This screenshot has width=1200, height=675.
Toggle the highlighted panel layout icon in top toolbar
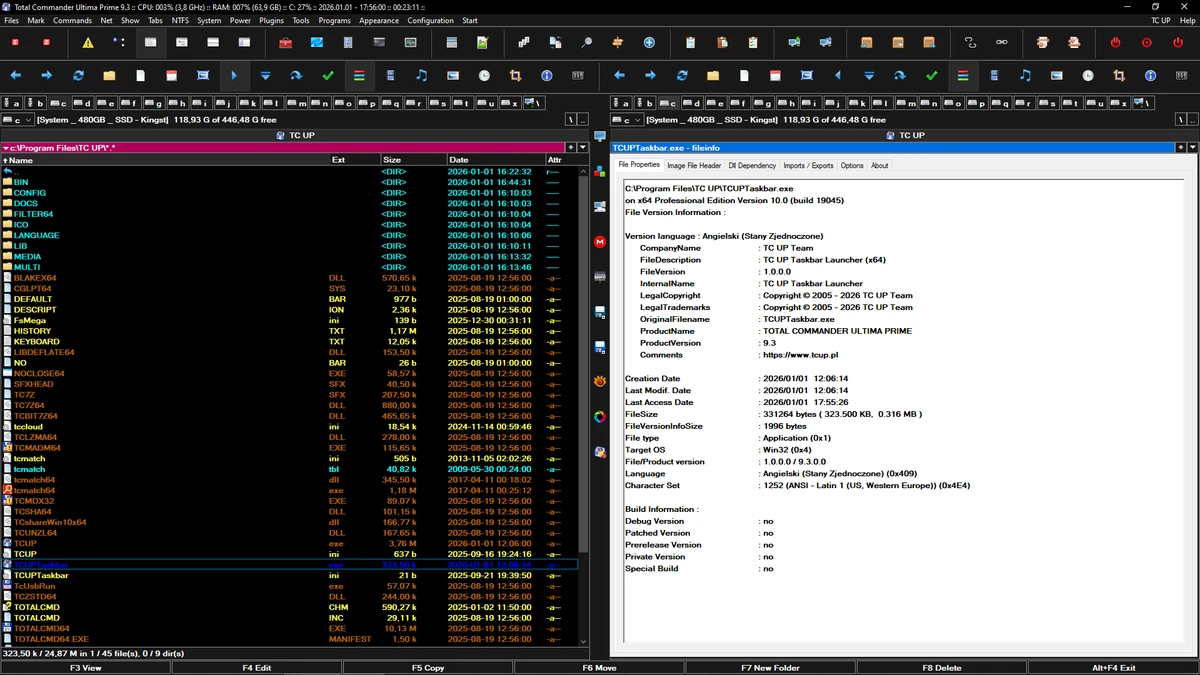(x=150, y=43)
